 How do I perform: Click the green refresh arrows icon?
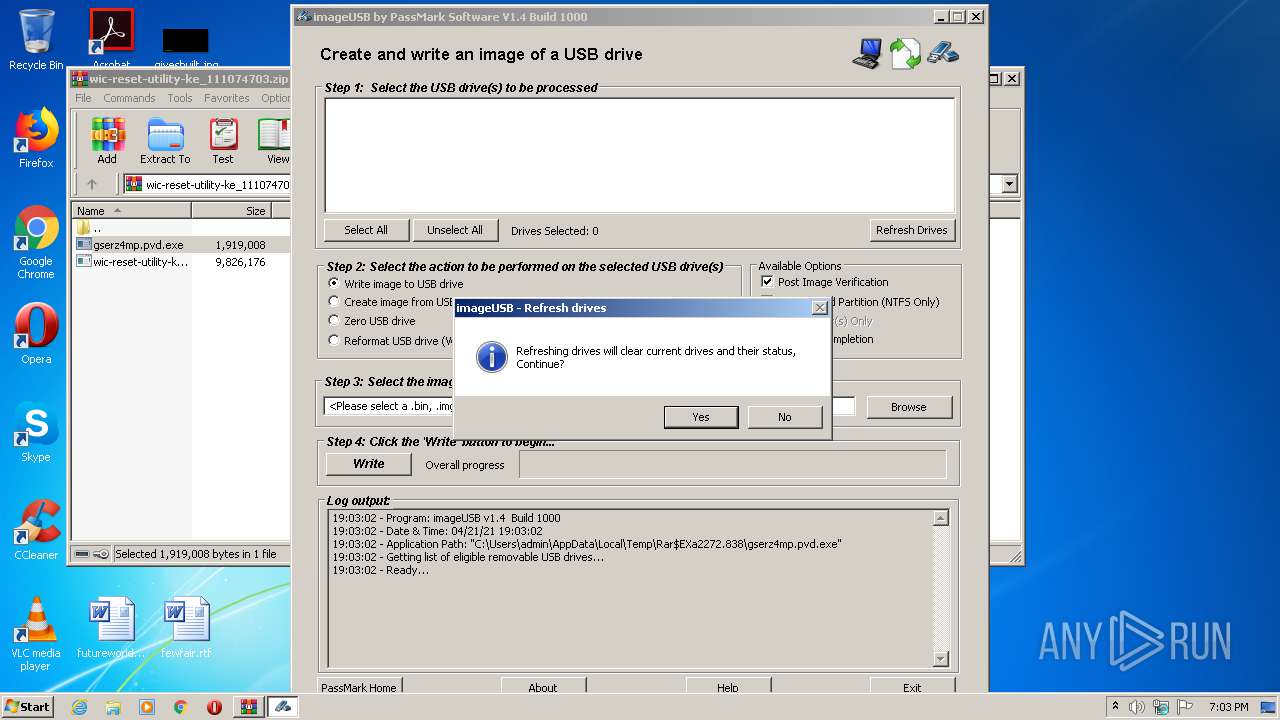pos(905,53)
